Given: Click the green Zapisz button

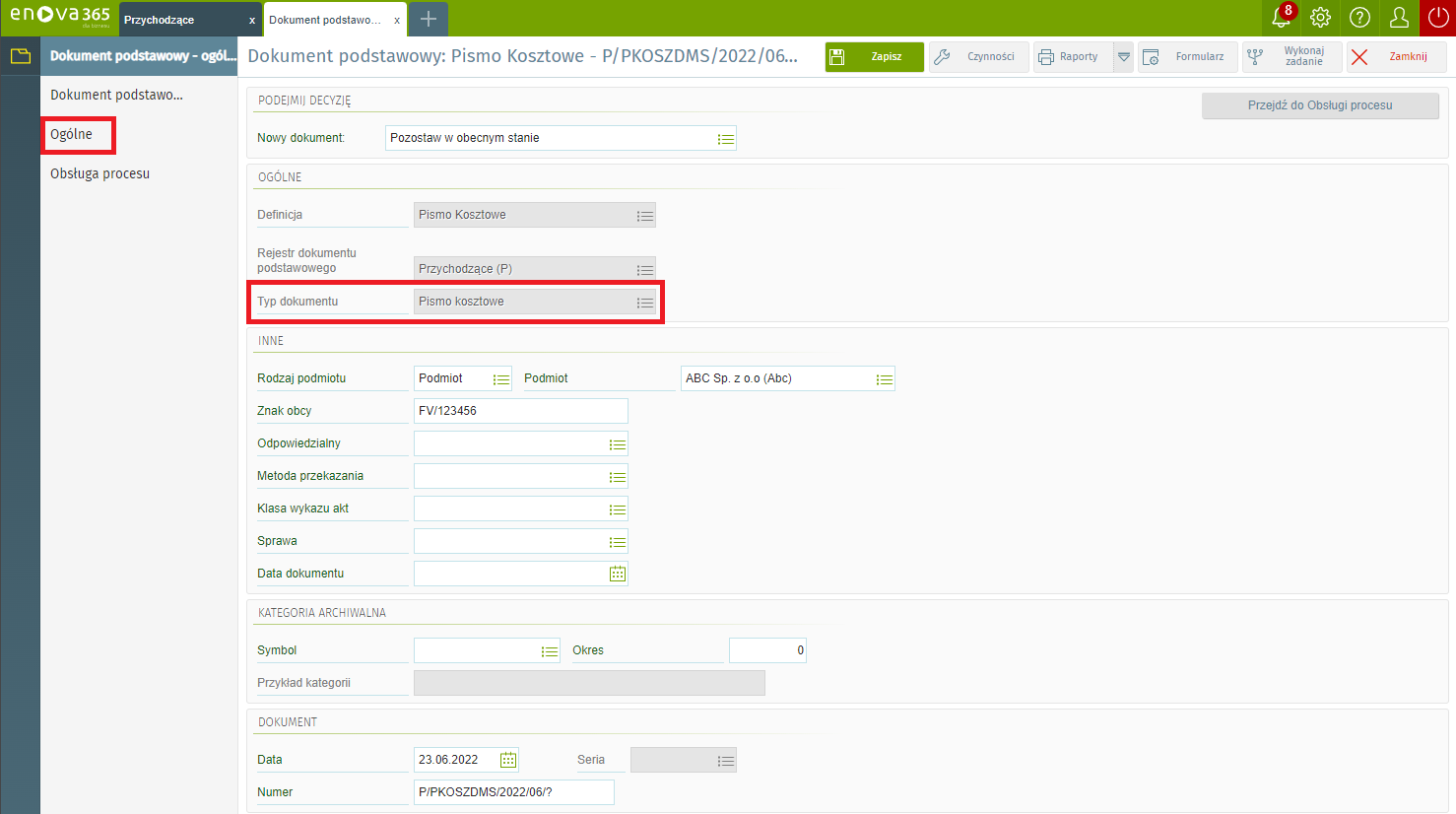Looking at the screenshot, I should (x=875, y=57).
